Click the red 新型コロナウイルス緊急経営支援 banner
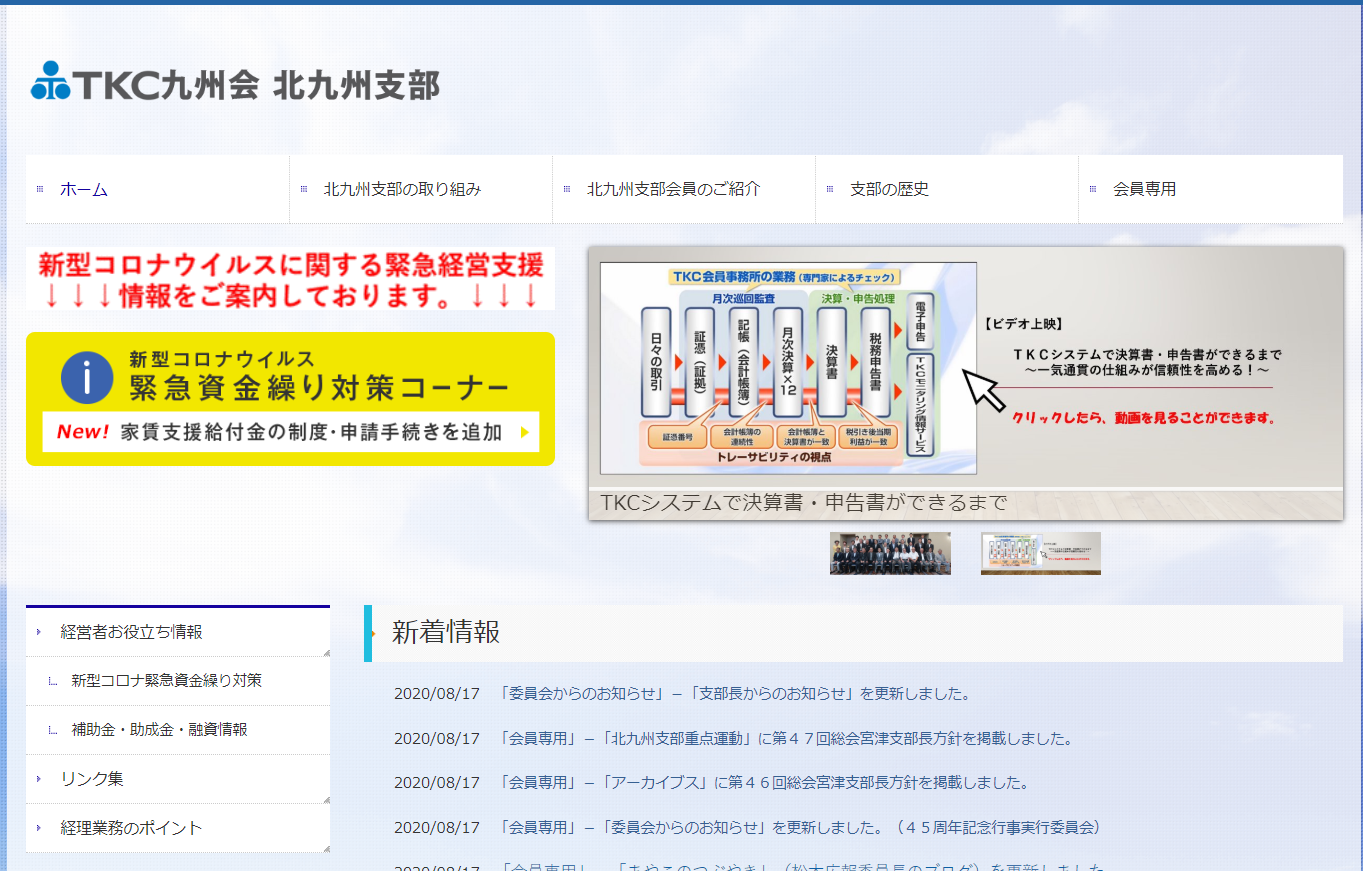Screen dimensions: 1363x871 (290, 279)
